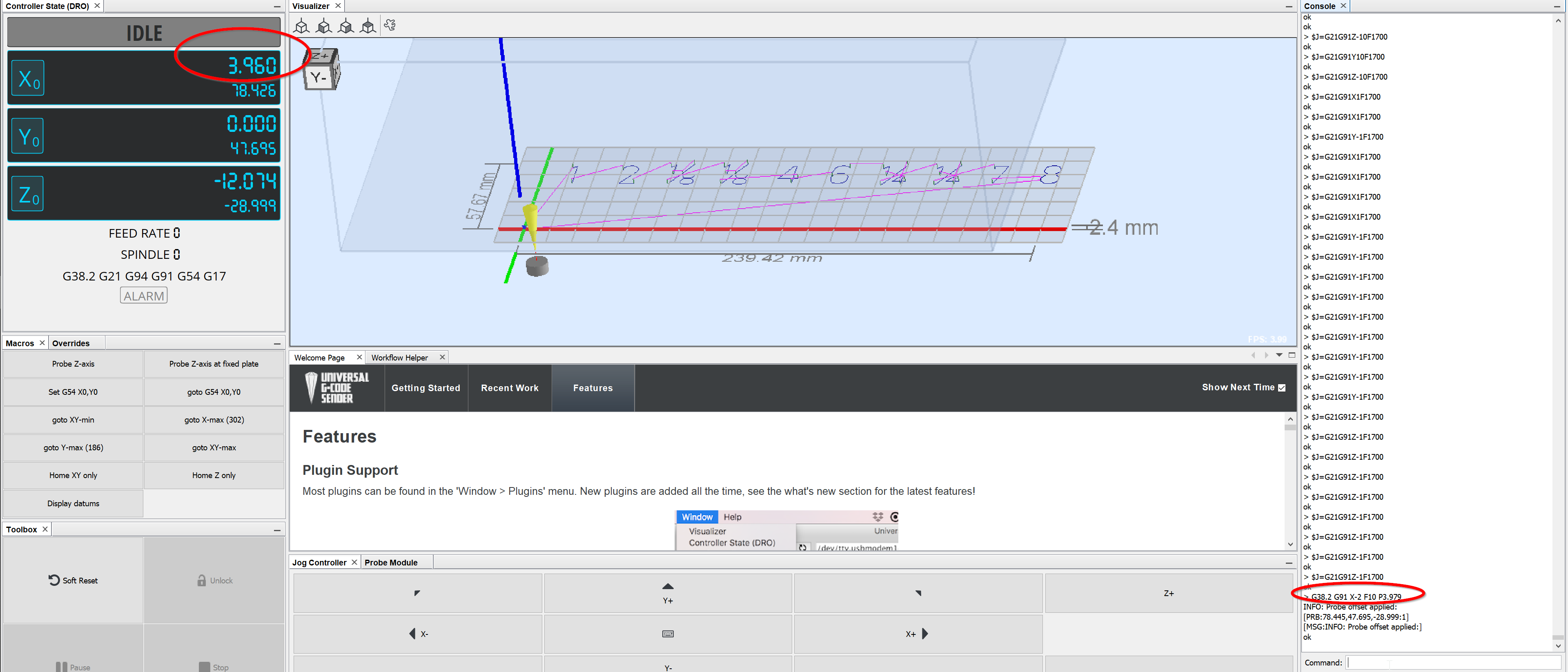Viewport: 1568px width, 672px height.
Task: Select the front view cube icon
Action: click(324, 26)
